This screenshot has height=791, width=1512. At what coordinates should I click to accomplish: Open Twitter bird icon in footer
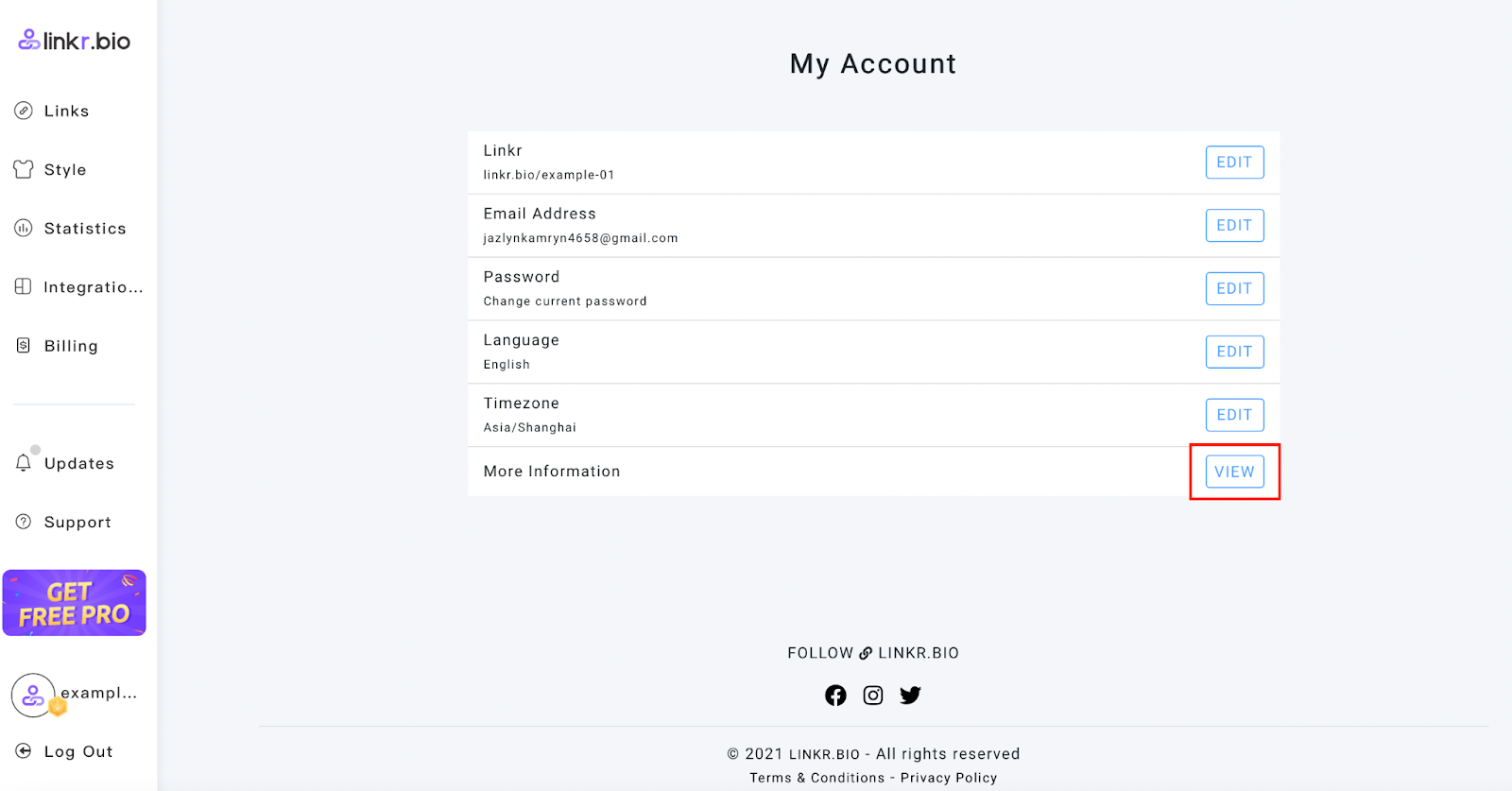coord(910,696)
